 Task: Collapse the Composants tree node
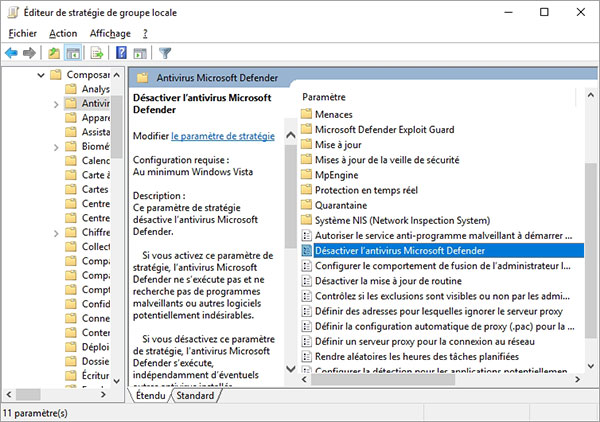[41, 75]
